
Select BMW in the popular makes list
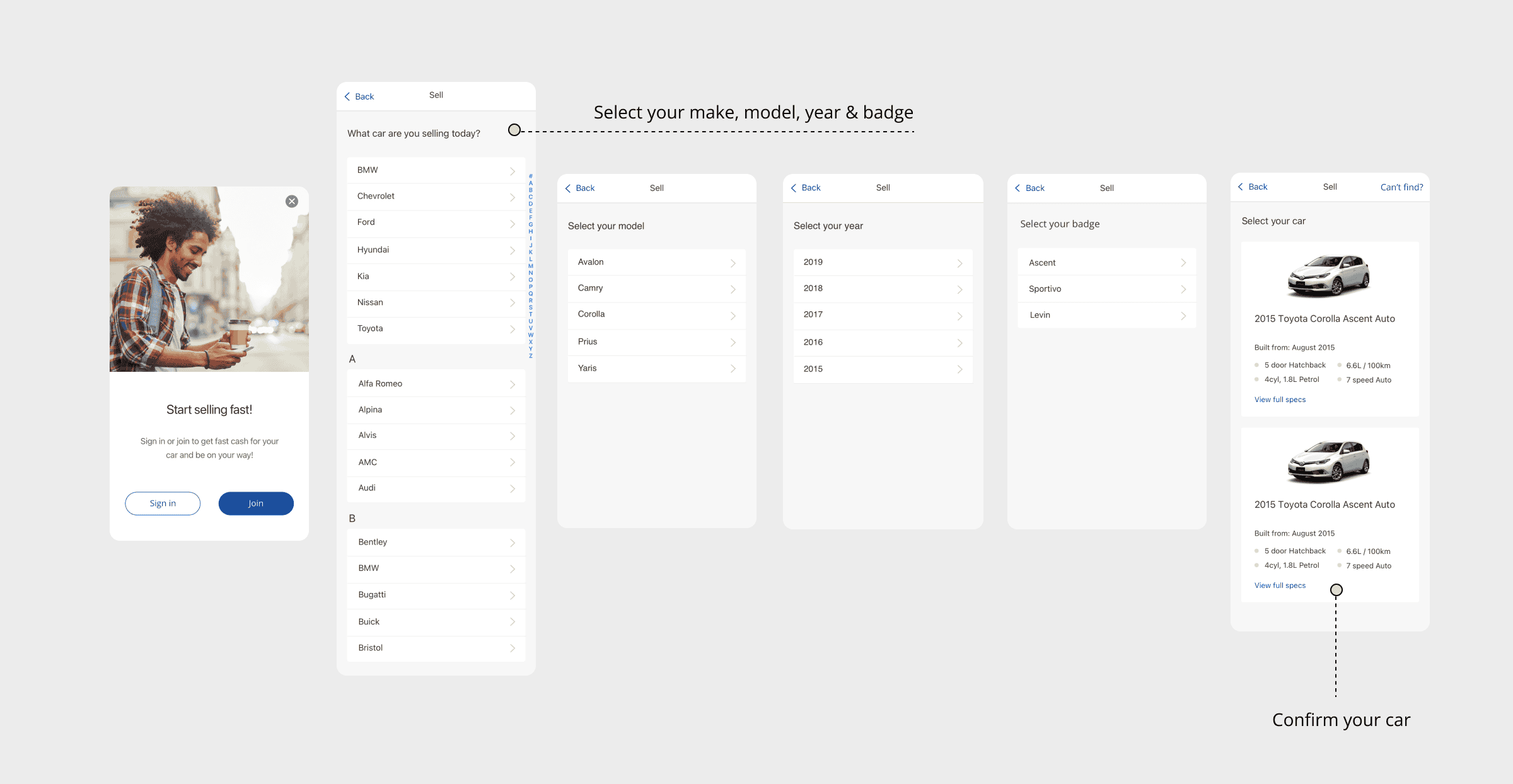pyautogui.click(x=436, y=170)
